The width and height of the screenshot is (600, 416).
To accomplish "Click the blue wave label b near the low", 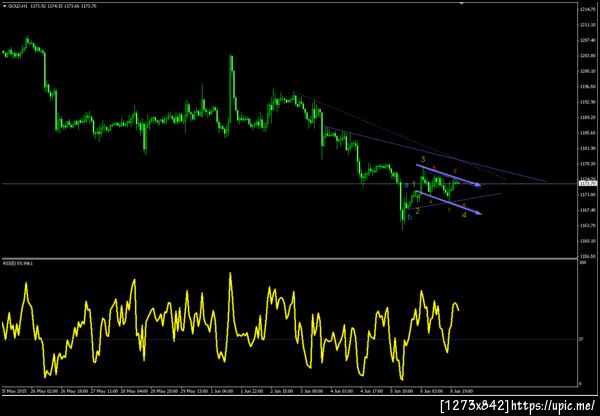I will click(409, 218).
